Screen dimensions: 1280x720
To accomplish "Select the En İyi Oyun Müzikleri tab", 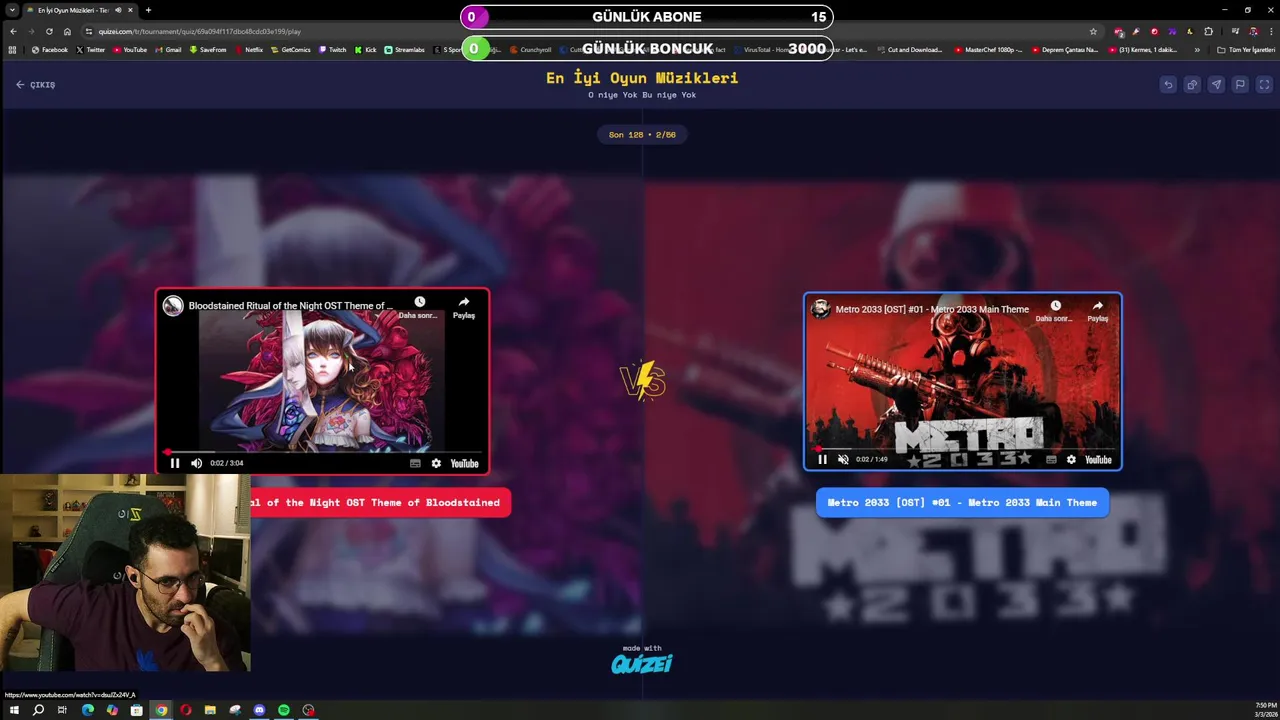I will point(80,10).
